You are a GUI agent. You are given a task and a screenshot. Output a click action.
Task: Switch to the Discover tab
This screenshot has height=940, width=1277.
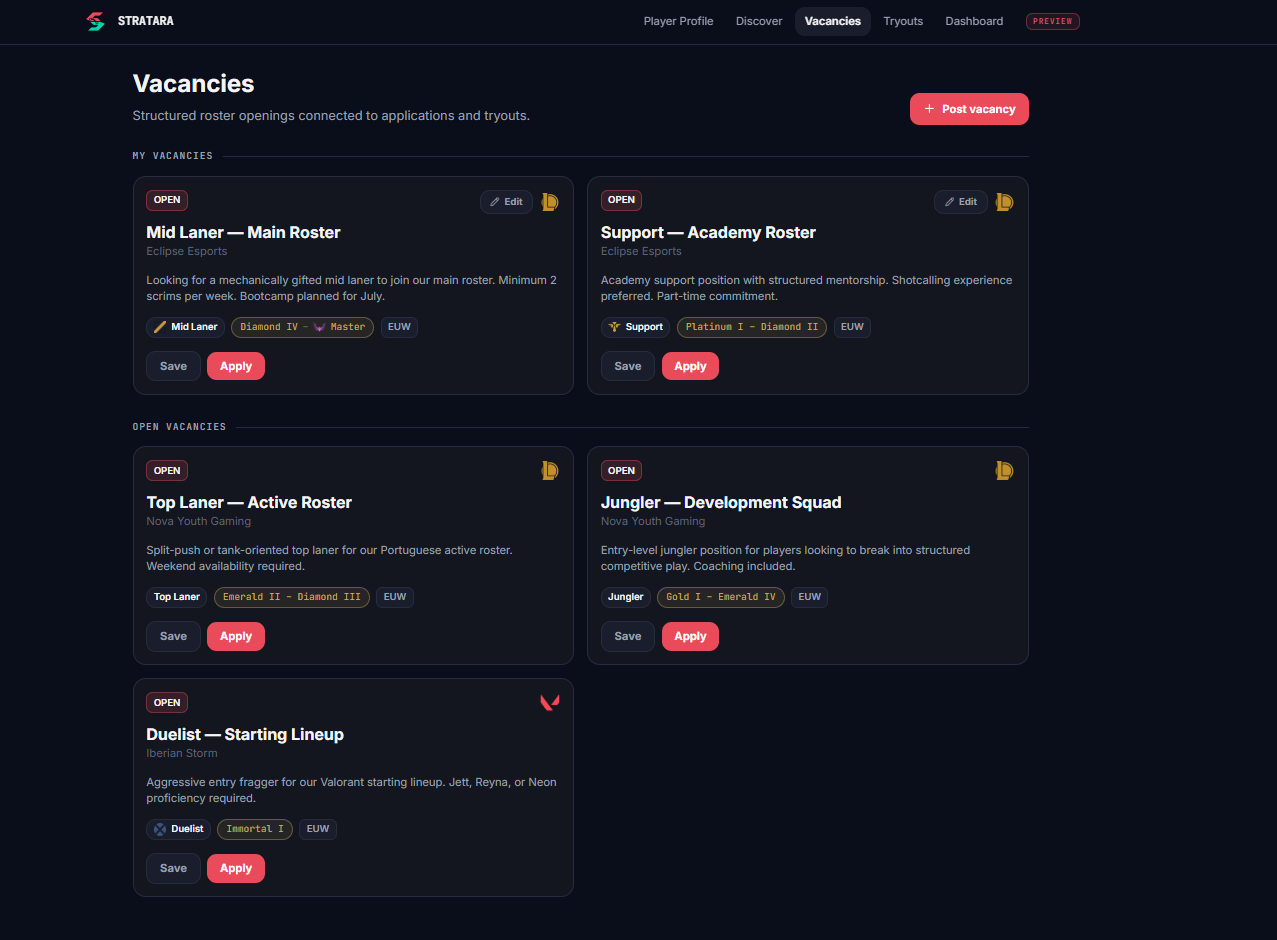[x=759, y=21]
